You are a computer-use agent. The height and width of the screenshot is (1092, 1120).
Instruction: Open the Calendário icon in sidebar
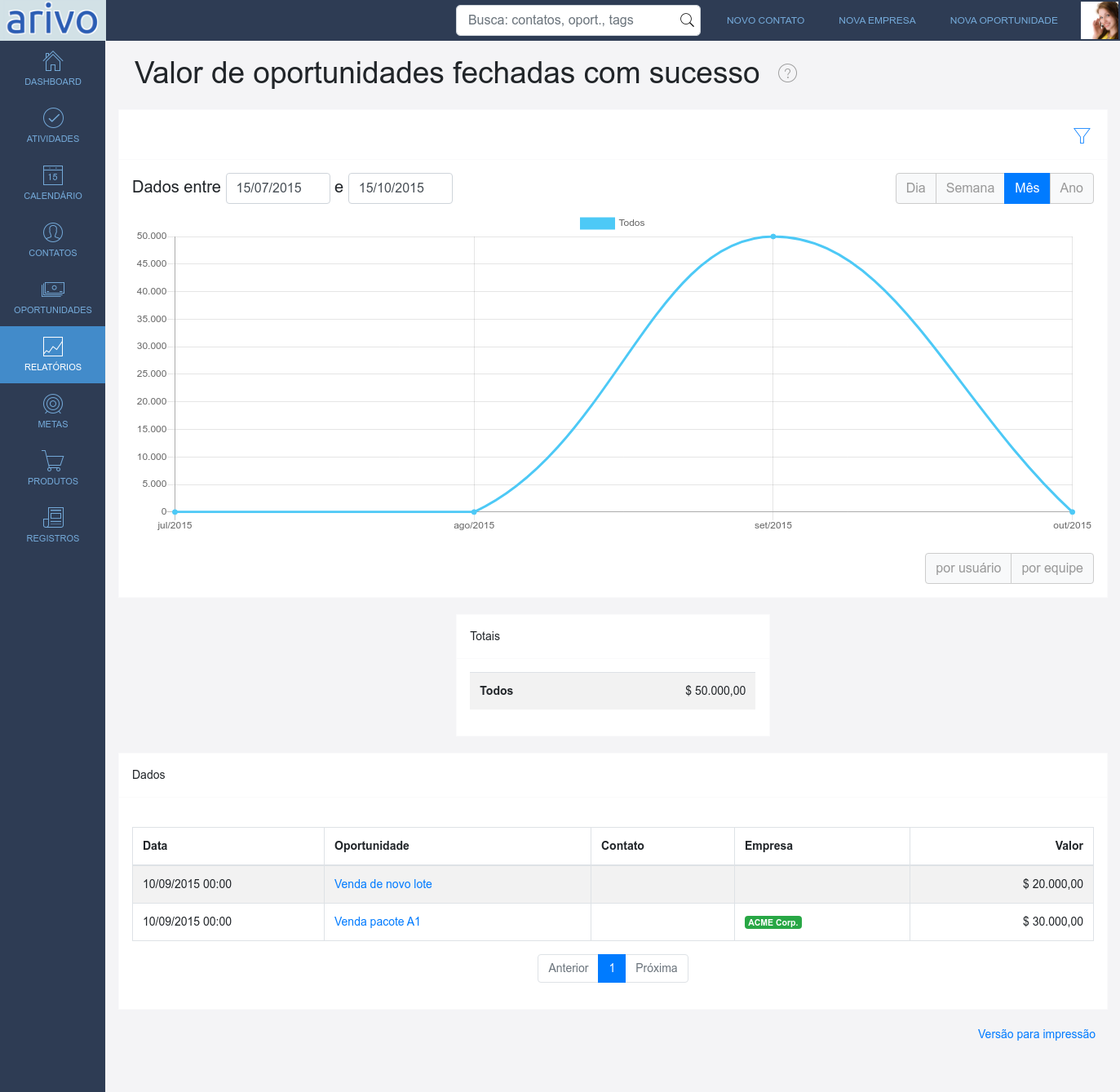point(53,176)
